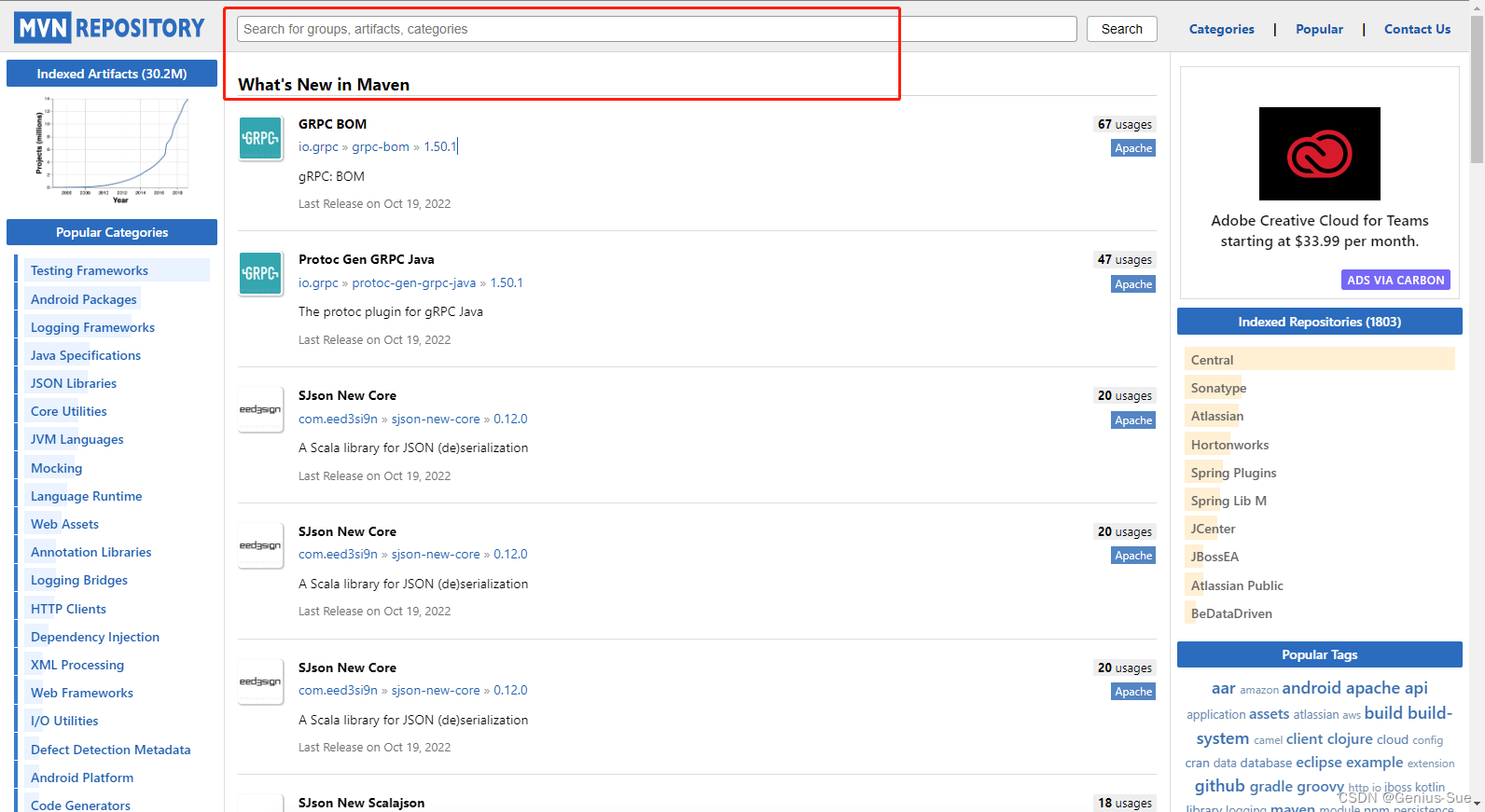Click the Search button
This screenshot has height=812, width=1485.
(x=1121, y=29)
